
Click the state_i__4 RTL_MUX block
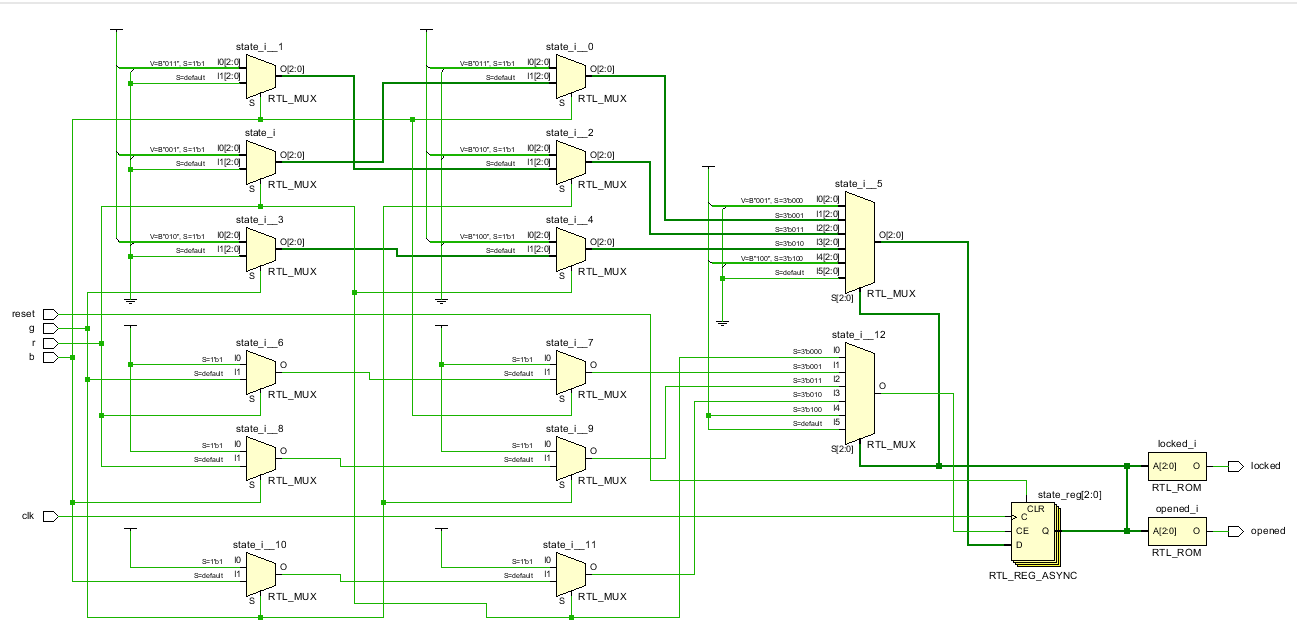point(570,248)
